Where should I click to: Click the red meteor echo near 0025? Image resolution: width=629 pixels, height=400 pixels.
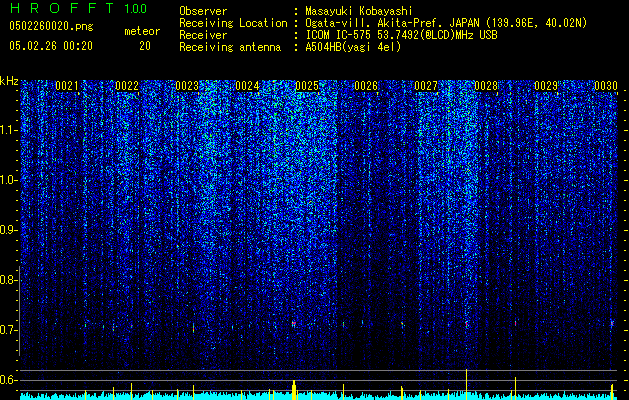[x=294, y=323]
